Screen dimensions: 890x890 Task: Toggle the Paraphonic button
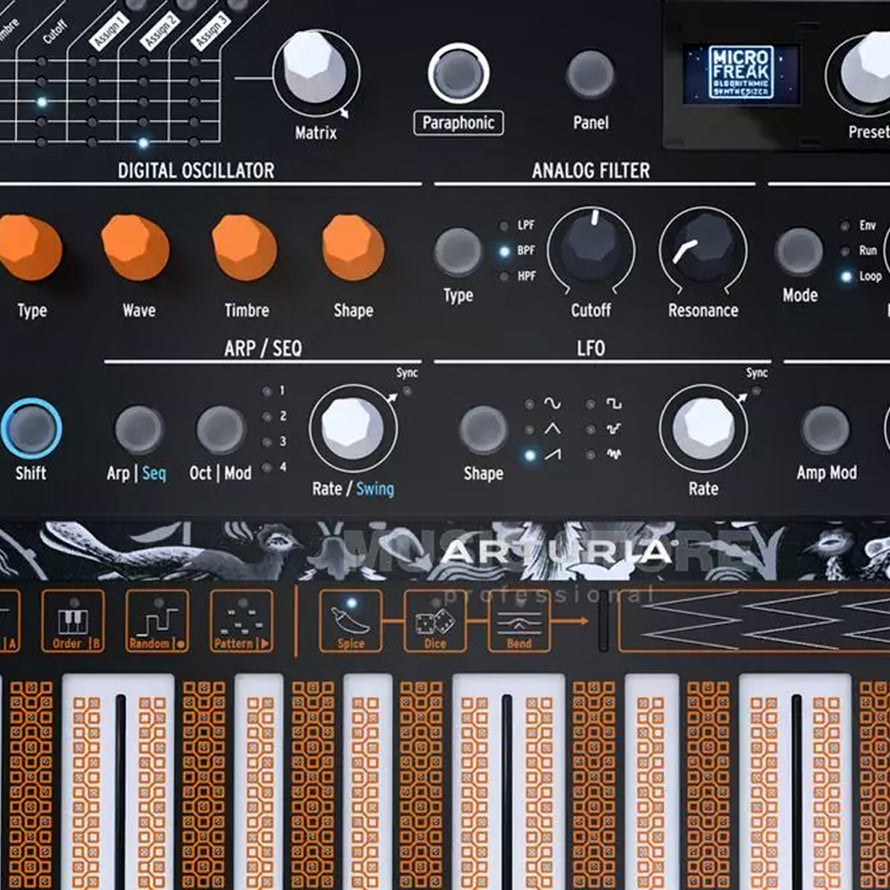pyautogui.click(x=459, y=73)
